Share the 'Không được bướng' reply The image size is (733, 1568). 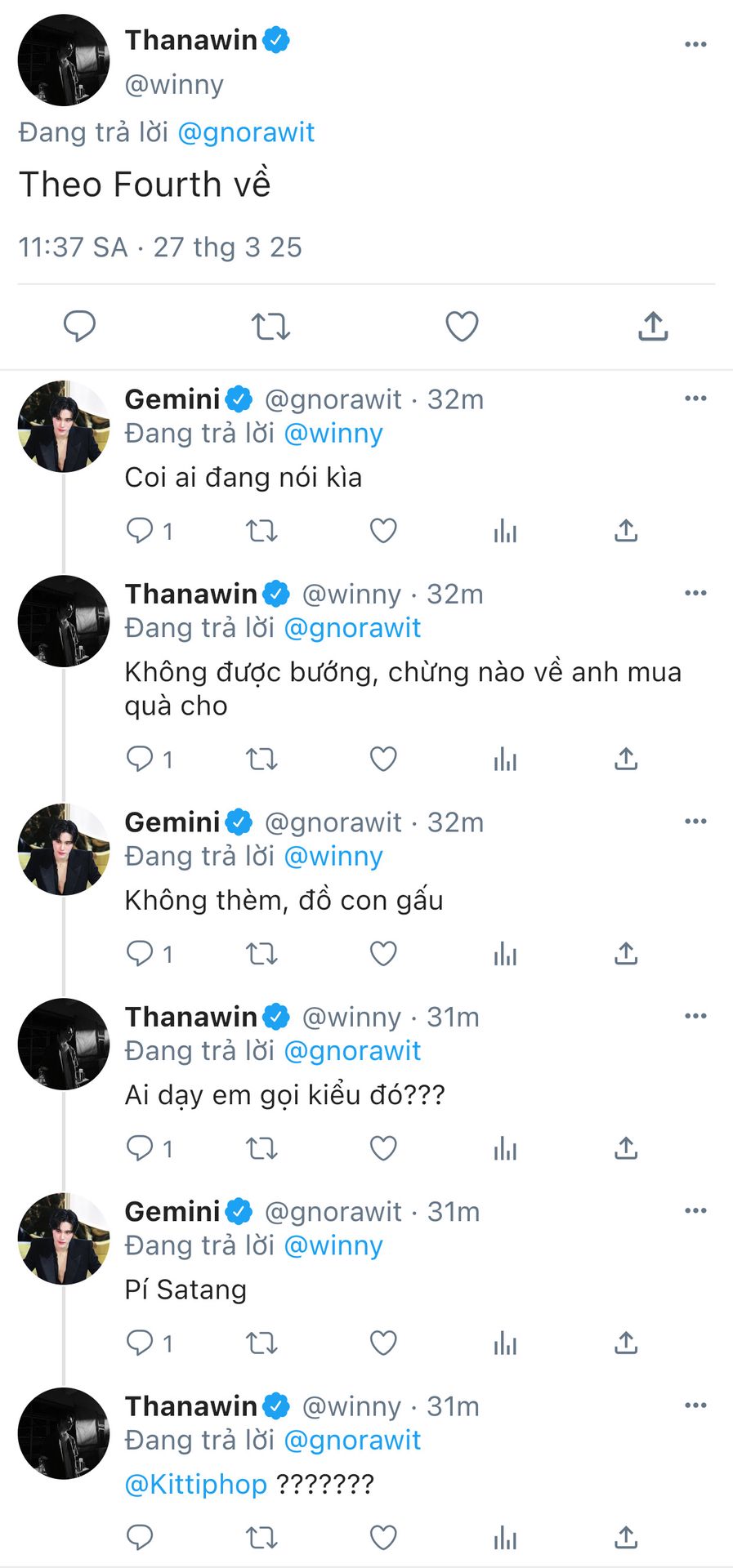(x=626, y=759)
